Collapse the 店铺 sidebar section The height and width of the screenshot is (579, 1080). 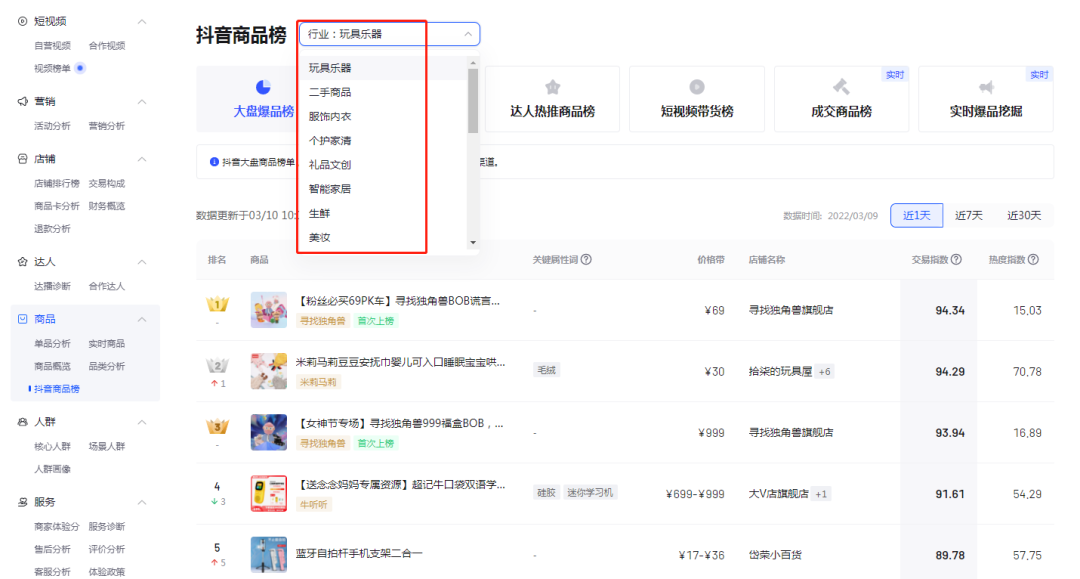tap(142, 159)
